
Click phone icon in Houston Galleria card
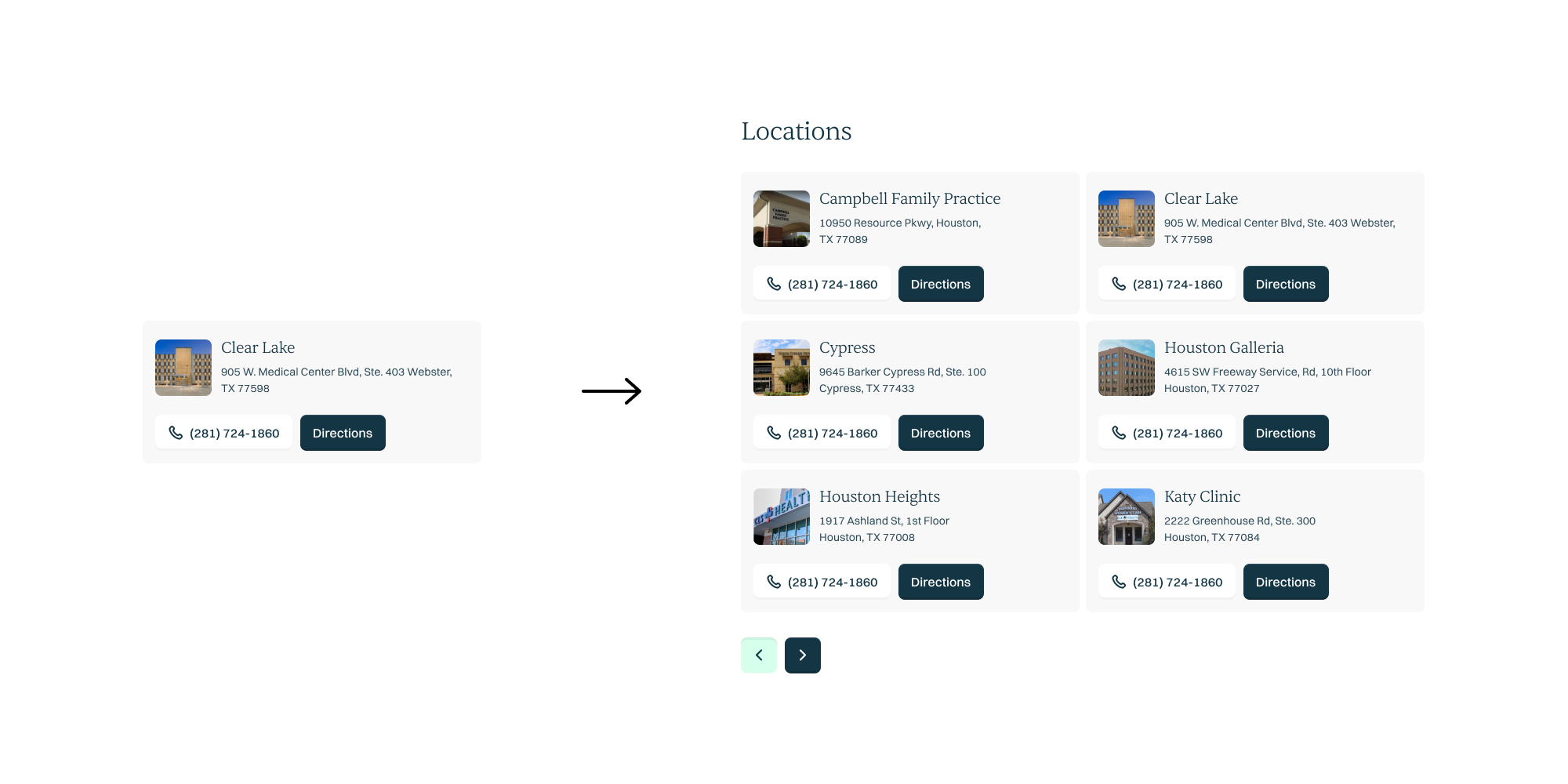click(x=1119, y=433)
